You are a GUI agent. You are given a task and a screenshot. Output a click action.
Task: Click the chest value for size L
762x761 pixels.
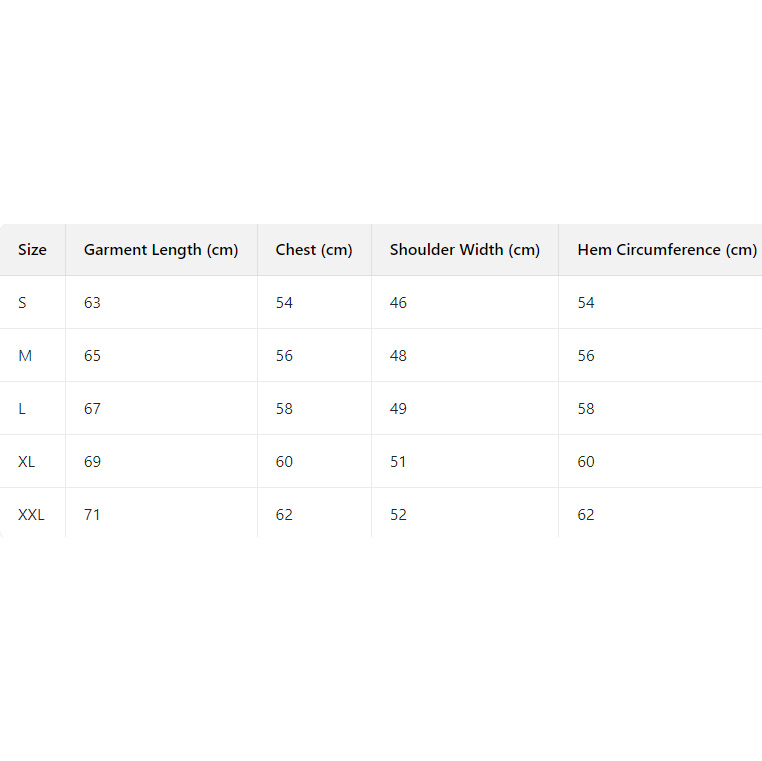(x=284, y=409)
